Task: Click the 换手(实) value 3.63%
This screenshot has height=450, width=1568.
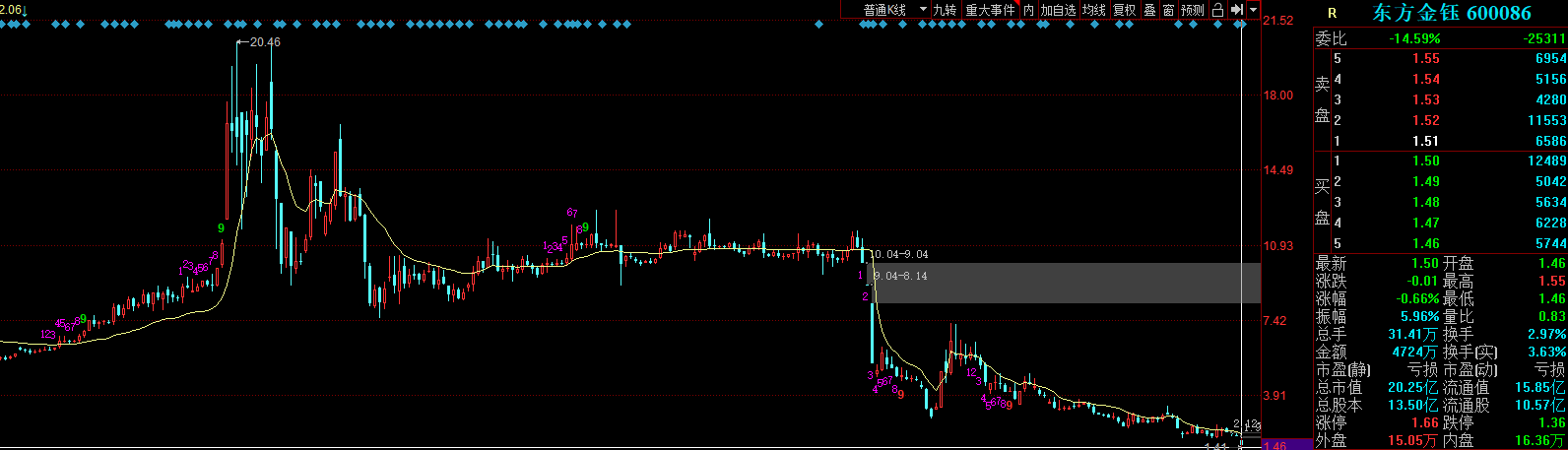Action: (x=1547, y=352)
